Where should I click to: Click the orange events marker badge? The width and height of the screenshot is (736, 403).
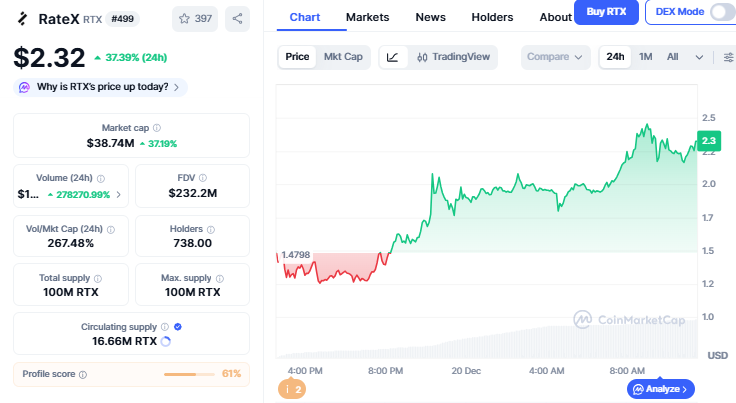coord(292,389)
